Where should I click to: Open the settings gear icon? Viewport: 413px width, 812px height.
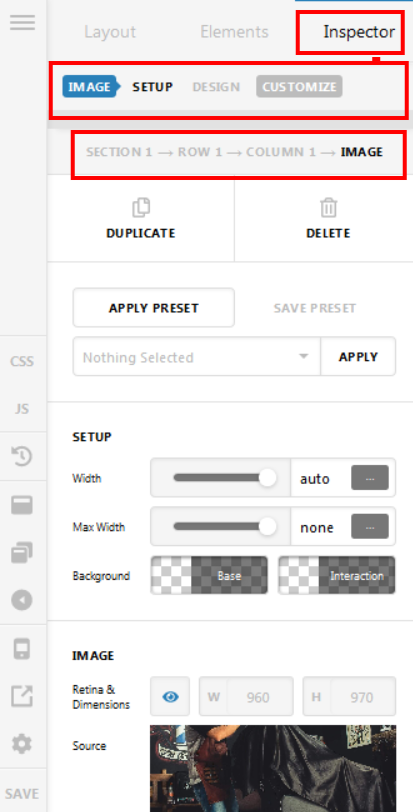pyautogui.click(x=22, y=744)
